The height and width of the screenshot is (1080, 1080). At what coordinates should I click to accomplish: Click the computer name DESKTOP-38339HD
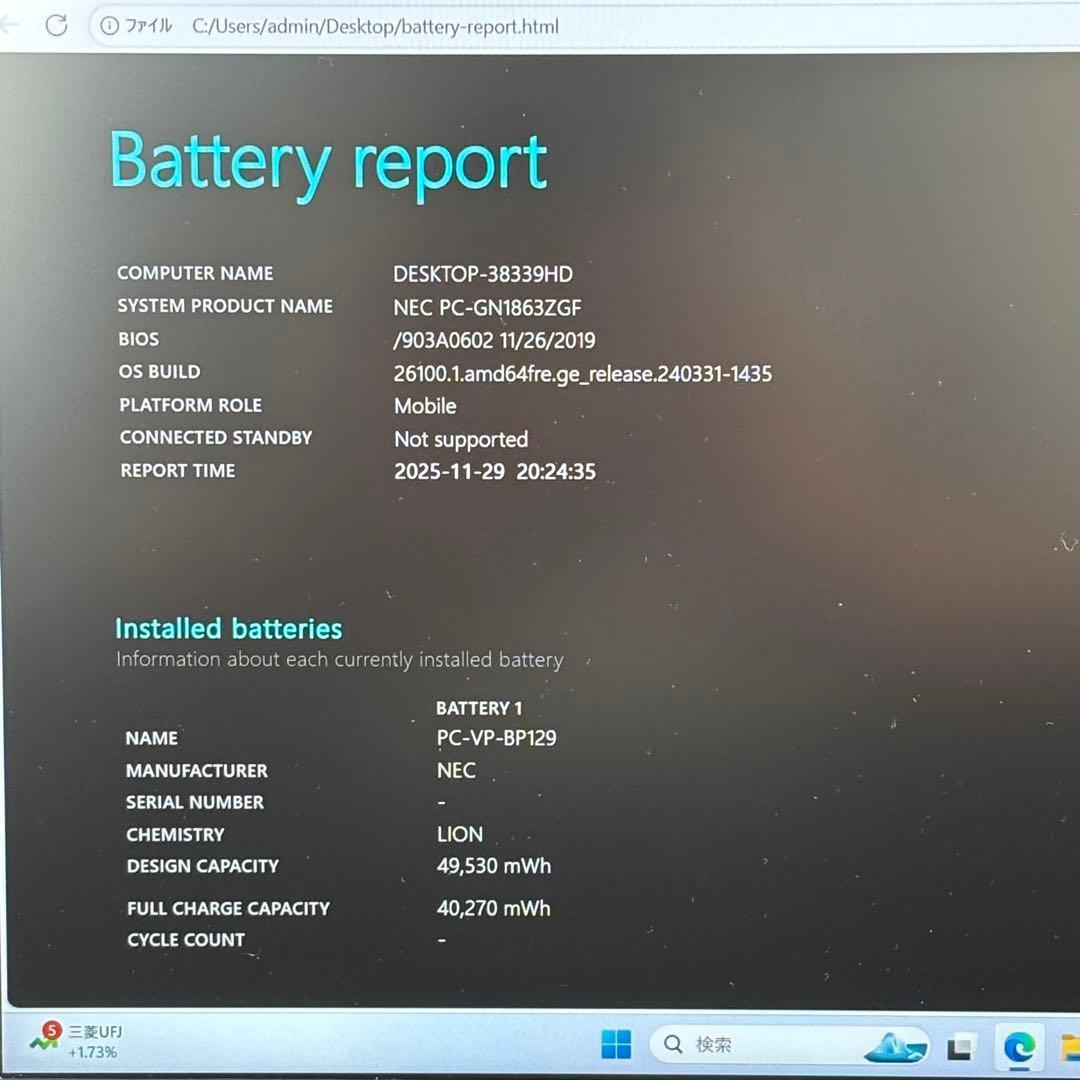(x=483, y=274)
